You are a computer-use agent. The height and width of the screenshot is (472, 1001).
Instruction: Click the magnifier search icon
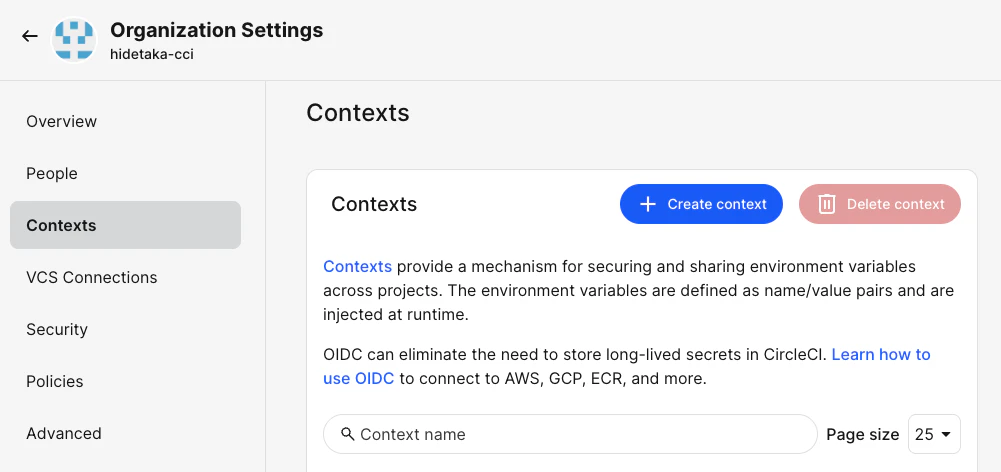[x=347, y=434]
